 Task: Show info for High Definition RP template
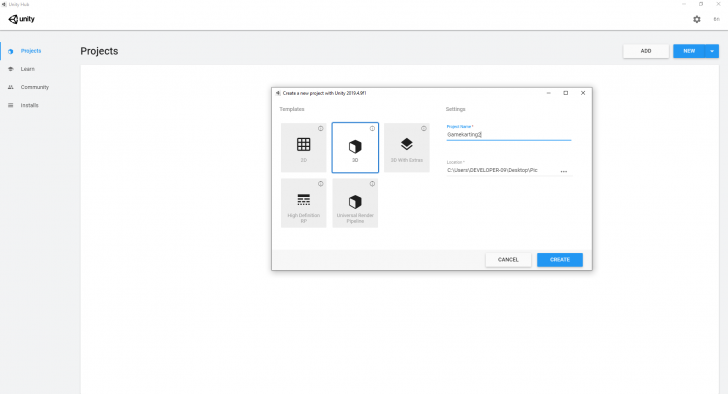click(x=320, y=184)
